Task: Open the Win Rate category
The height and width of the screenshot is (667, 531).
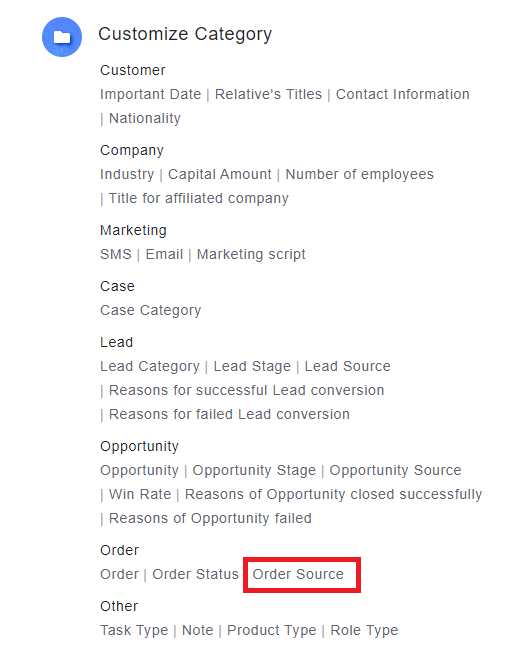Action: coord(140,494)
